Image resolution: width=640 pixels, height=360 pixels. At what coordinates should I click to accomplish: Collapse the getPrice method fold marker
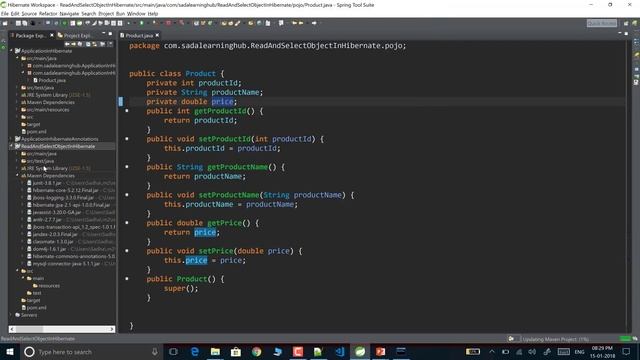tap(127, 222)
